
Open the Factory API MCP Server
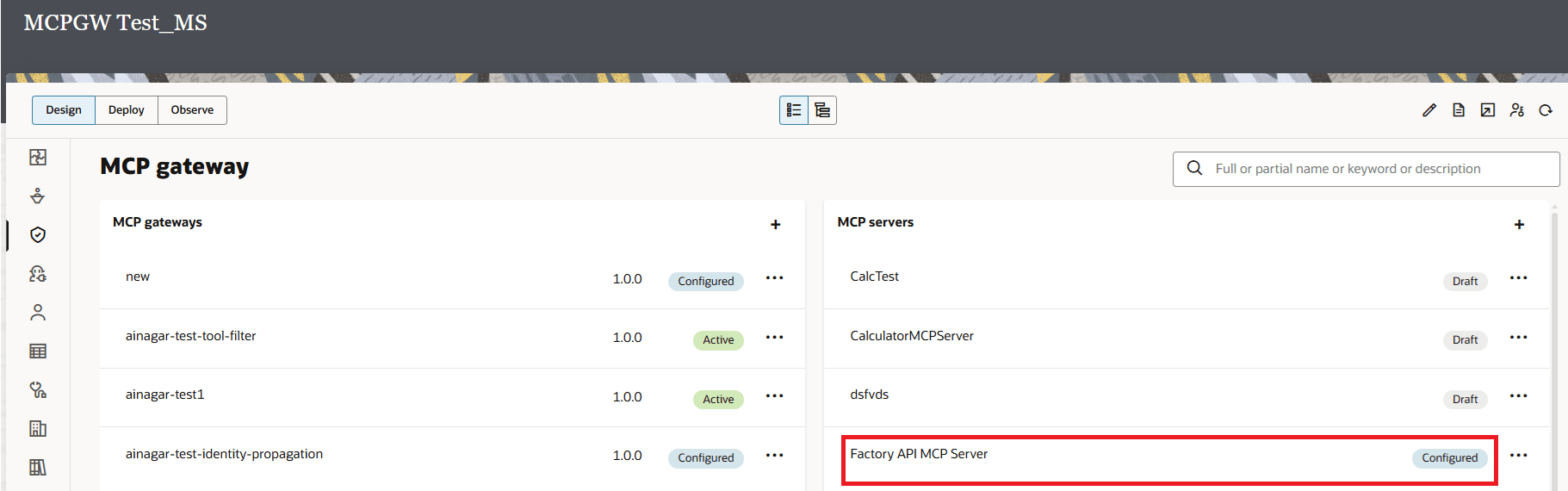[919, 454]
